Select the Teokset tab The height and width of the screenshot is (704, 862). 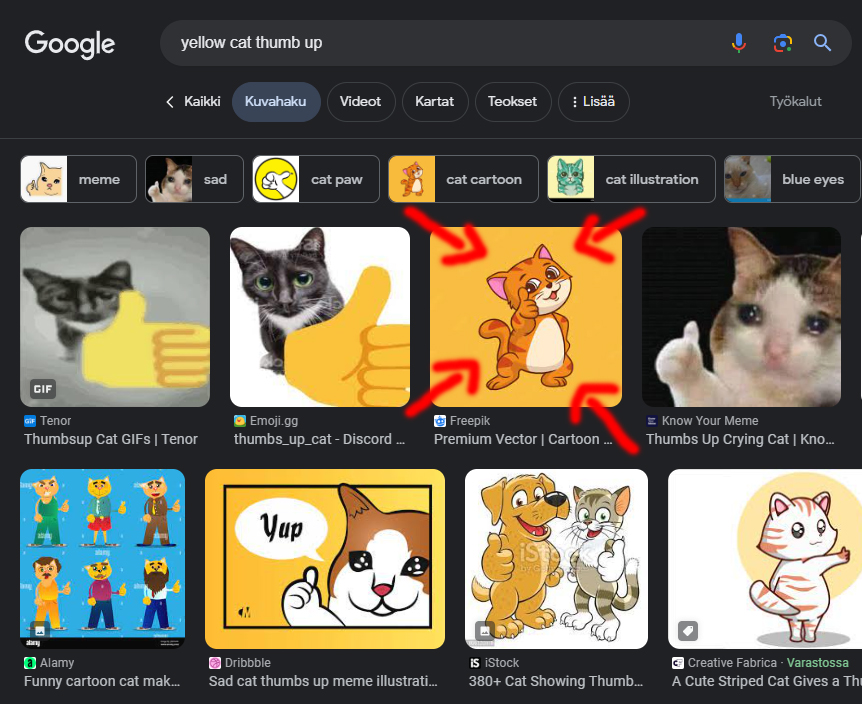(x=512, y=102)
